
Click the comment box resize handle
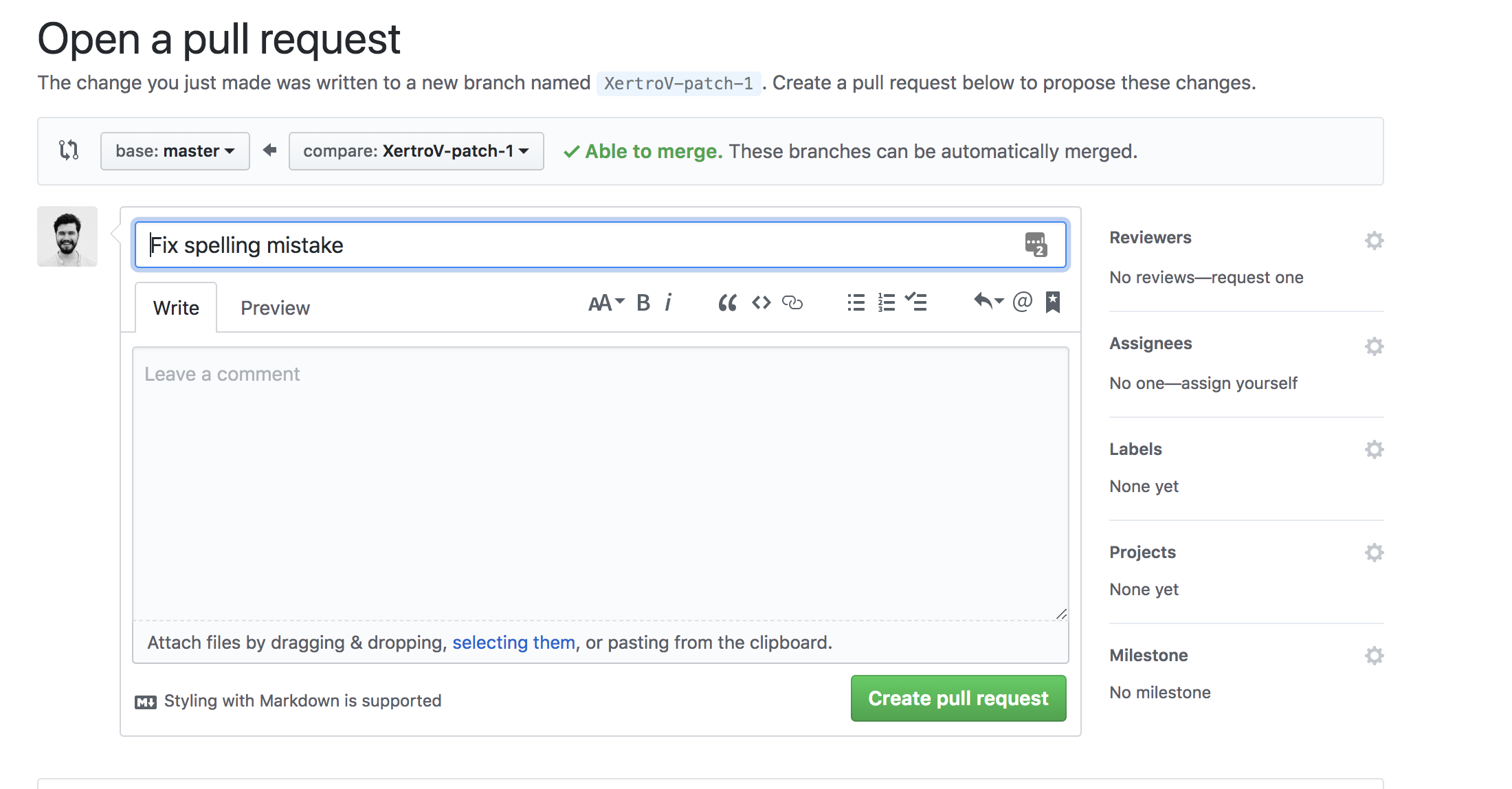(x=1061, y=614)
